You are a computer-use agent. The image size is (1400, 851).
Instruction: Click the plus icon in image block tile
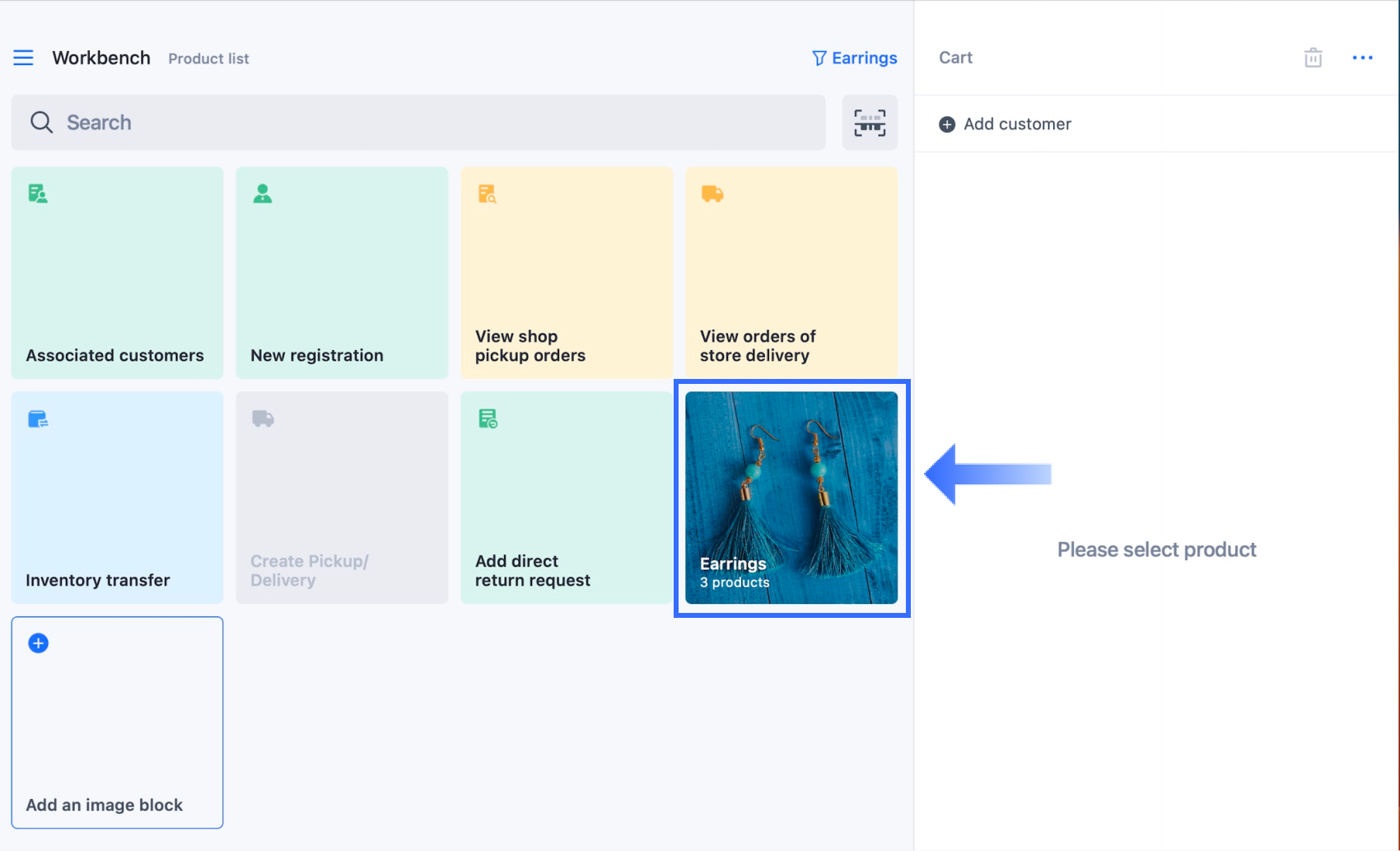point(39,643)
